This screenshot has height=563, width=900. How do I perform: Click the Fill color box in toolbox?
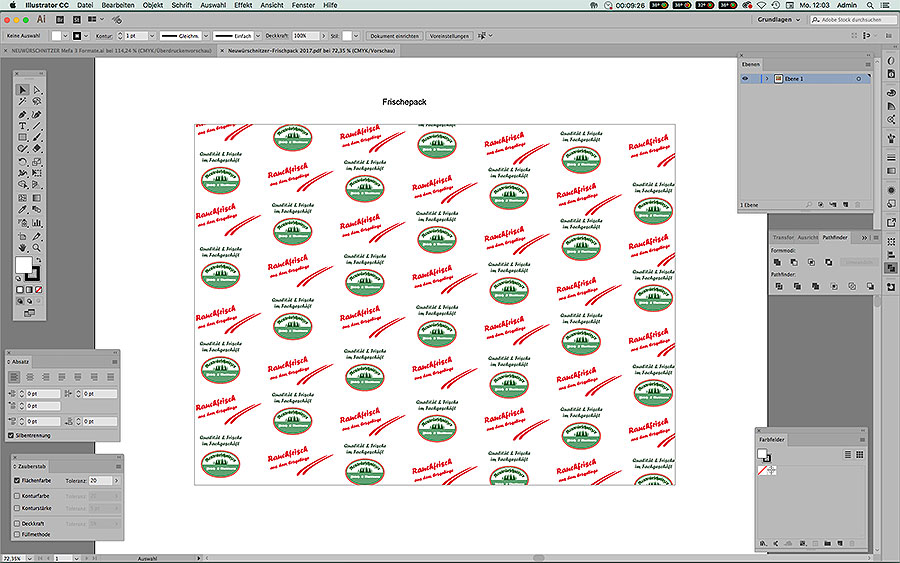[x=24, y=265]
